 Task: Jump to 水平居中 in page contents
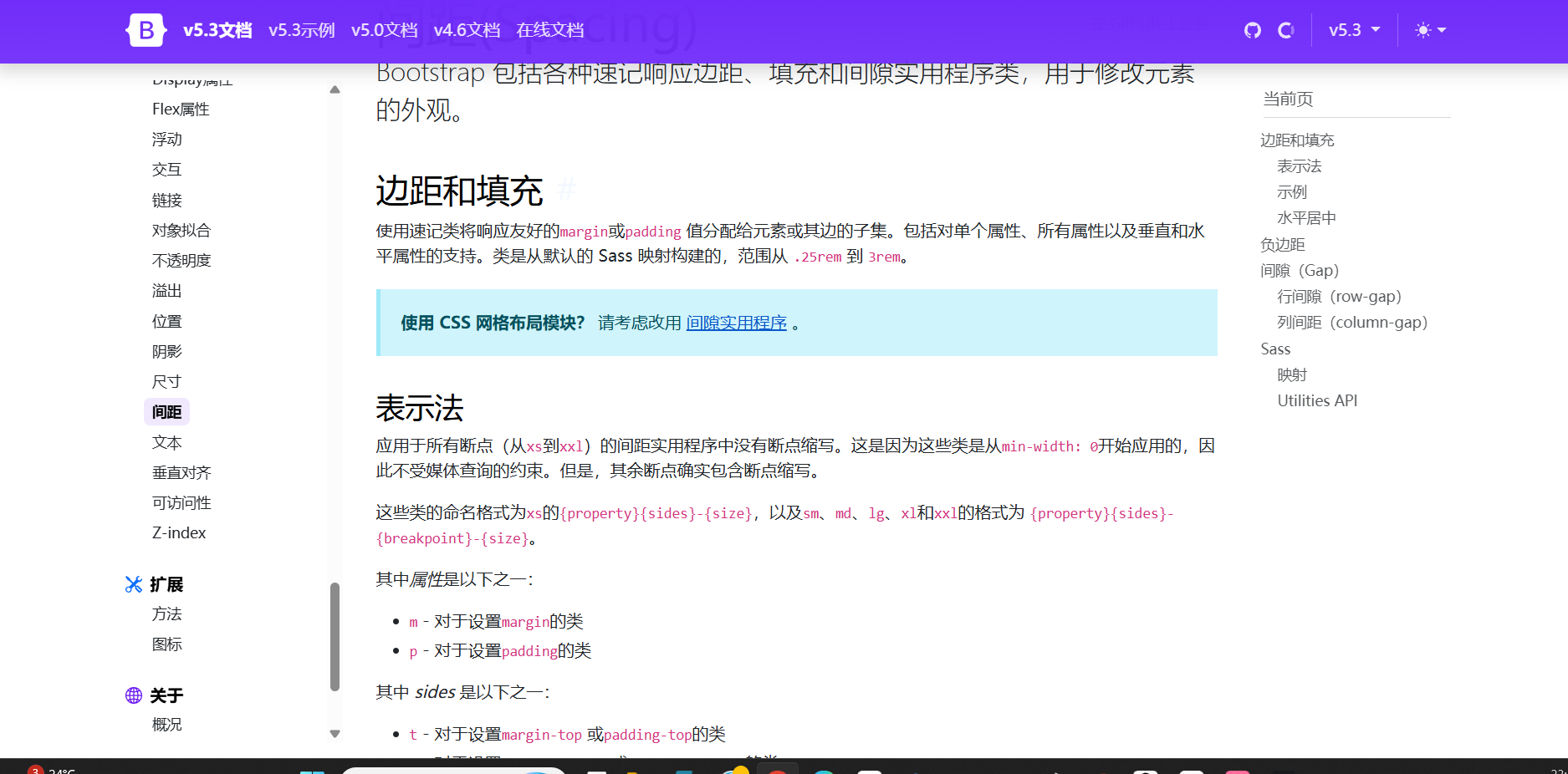coord(1306,218)
